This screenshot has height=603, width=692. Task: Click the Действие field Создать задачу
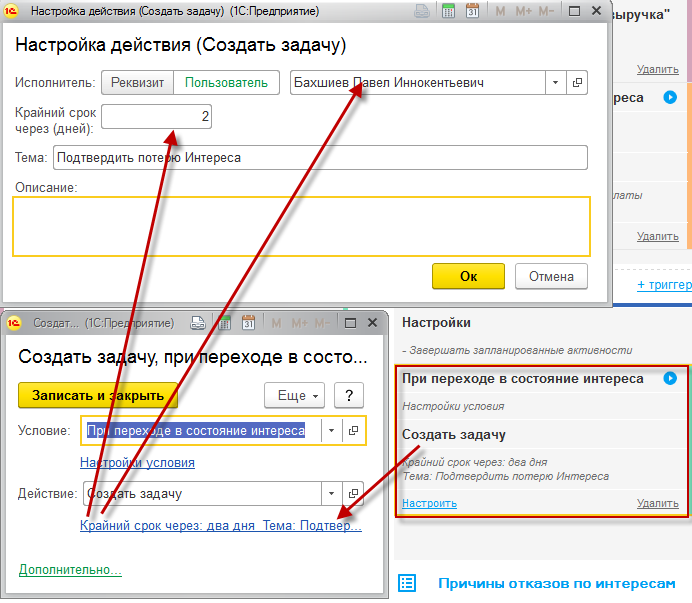[x=202, y=494]
